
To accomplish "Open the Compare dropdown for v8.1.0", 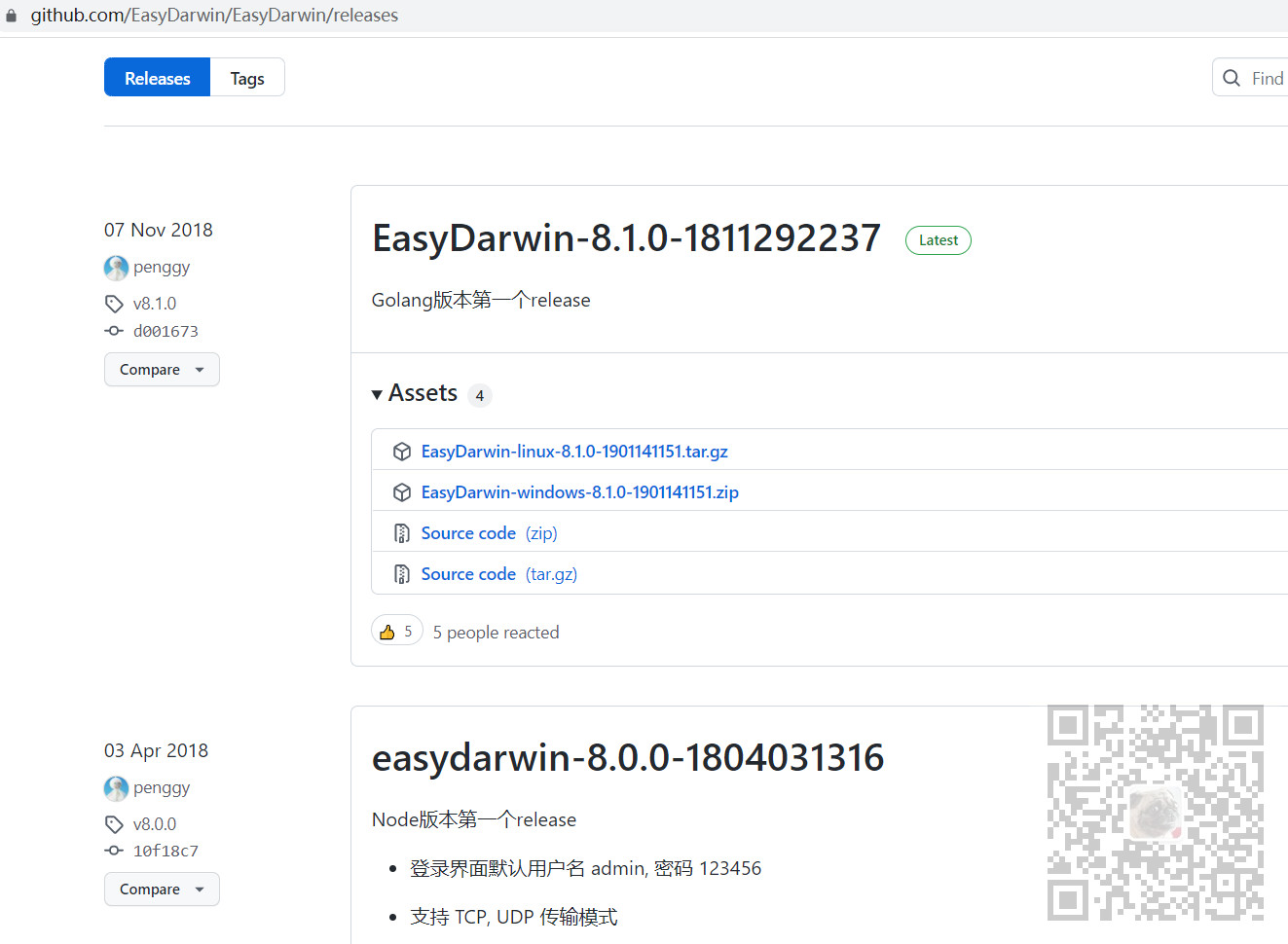I will point(162,370).
